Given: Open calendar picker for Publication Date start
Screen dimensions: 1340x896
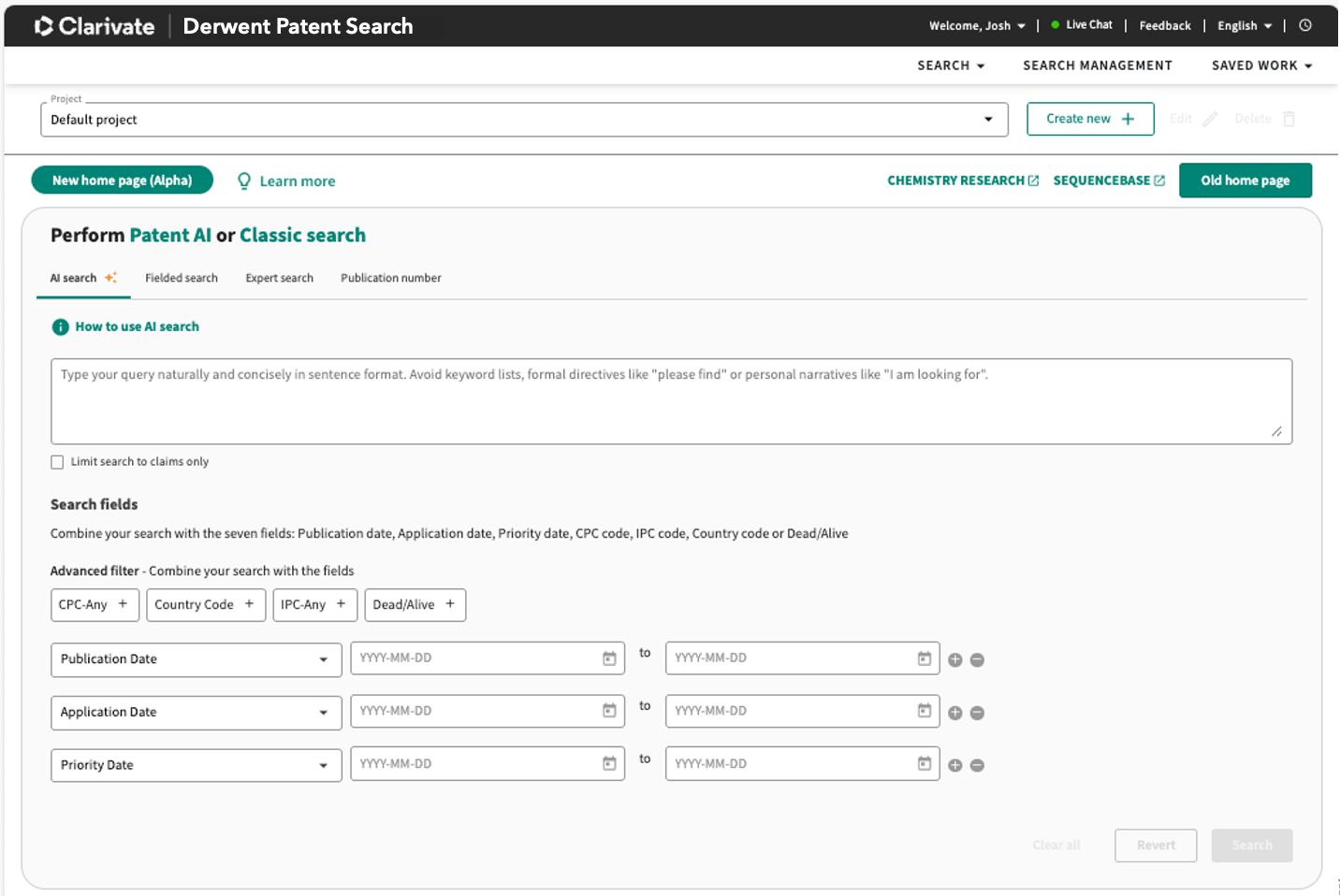Looking at the screenshot, I should pyautogui.click(x=609, y=658).
